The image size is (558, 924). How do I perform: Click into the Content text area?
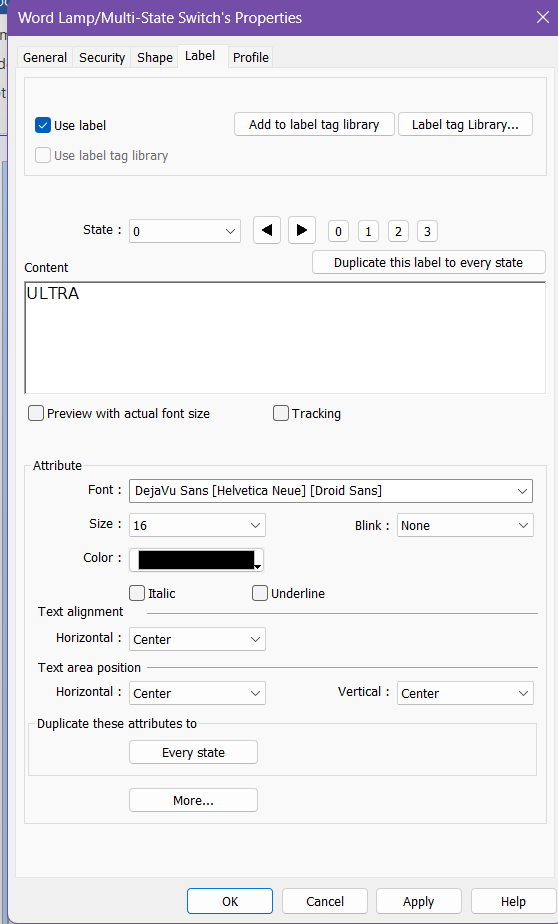(x=285, y=338)
